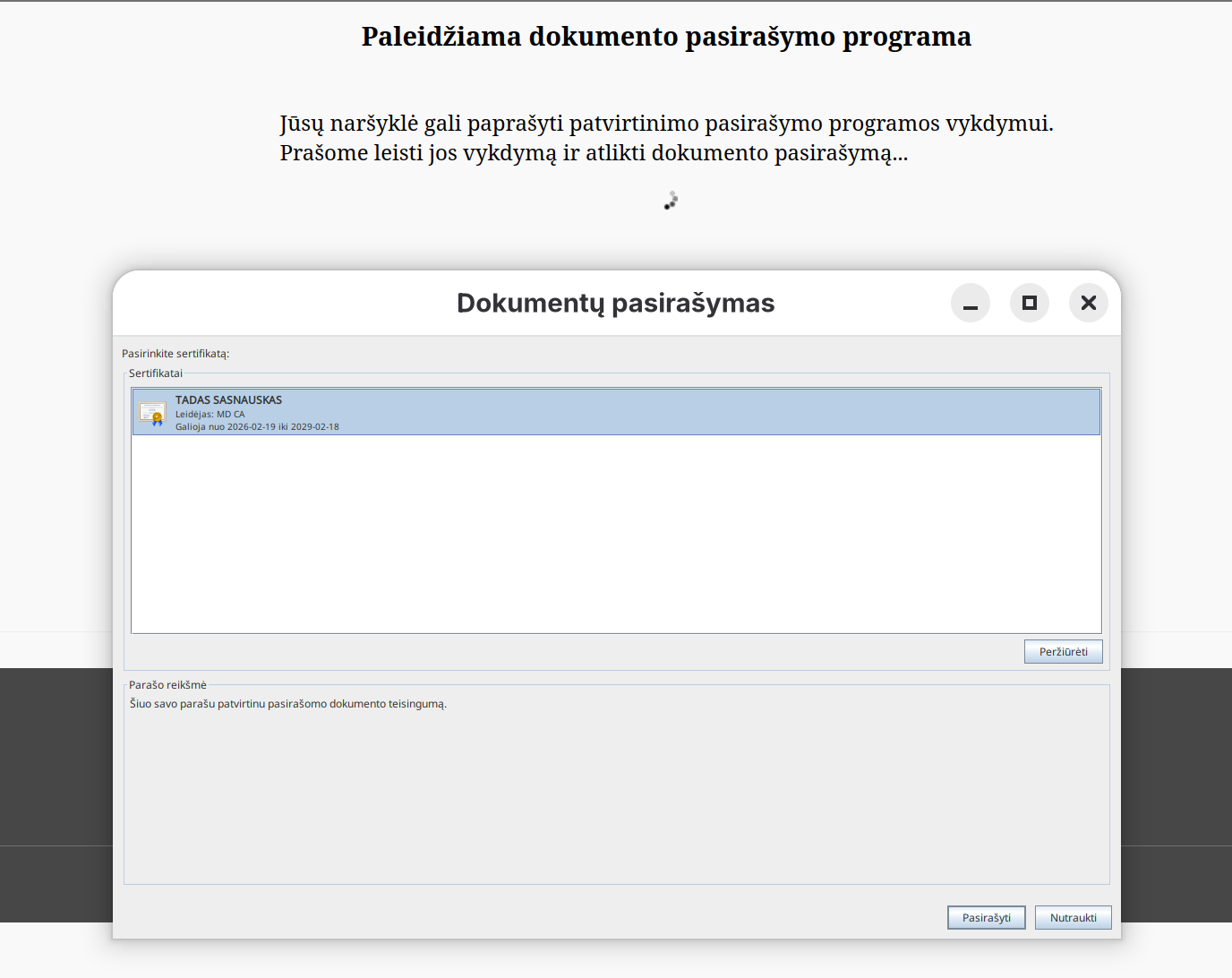
Task: Click the 'Pasirinkite sertifikatą:' label
Action: (x=175, y=354)
